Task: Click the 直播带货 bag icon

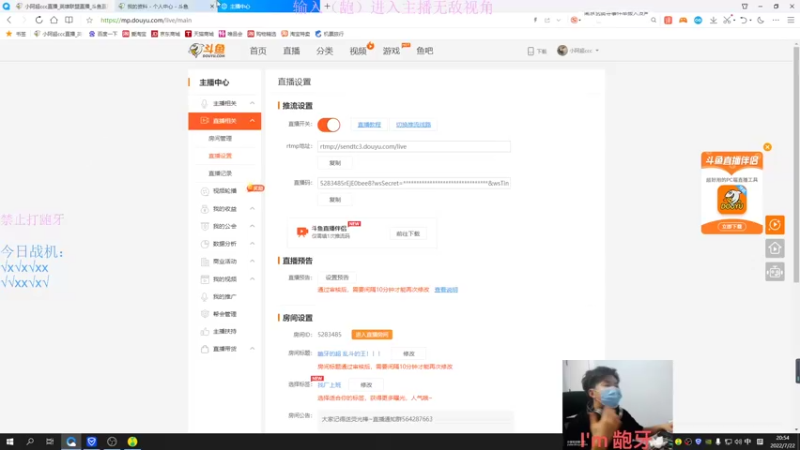Action: click(205, 349)
